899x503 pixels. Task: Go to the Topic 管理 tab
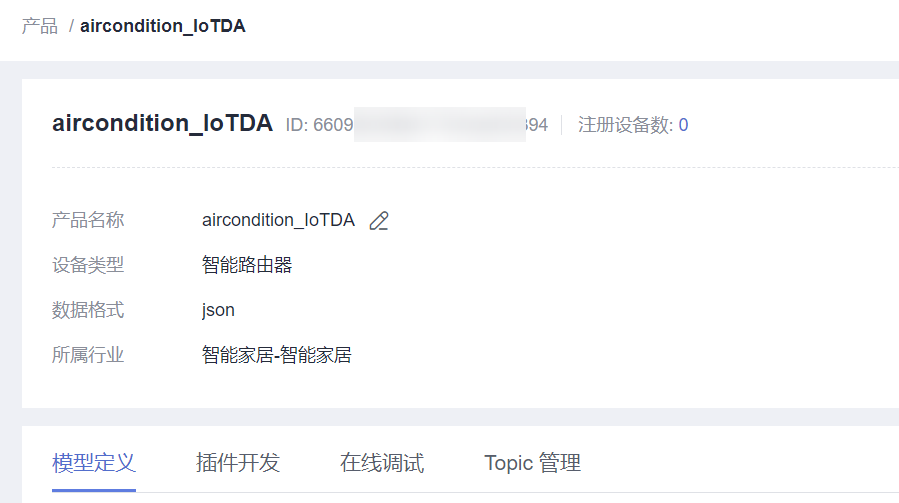(x=532, y=463)
